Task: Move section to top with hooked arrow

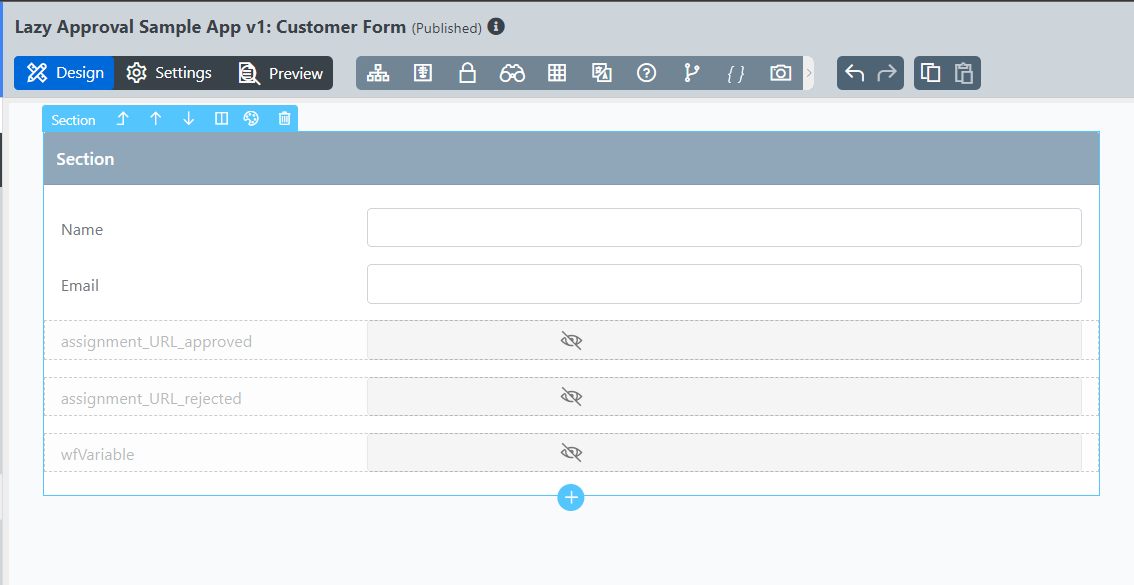Action: [123, 119]
